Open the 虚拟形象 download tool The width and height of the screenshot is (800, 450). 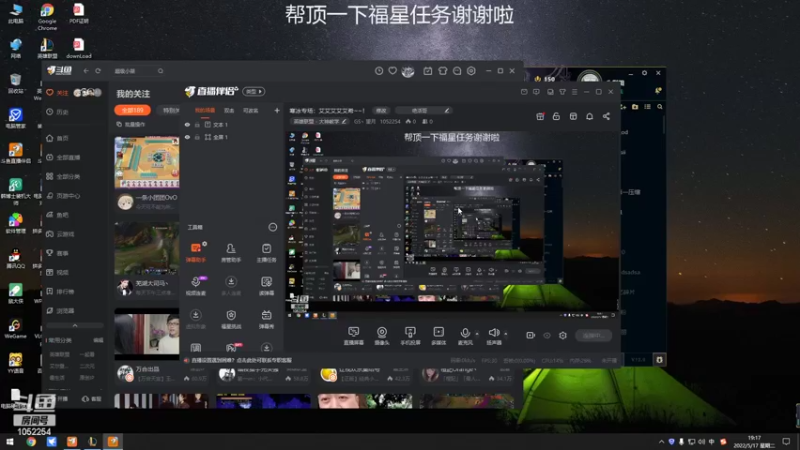tap(196, 319)
